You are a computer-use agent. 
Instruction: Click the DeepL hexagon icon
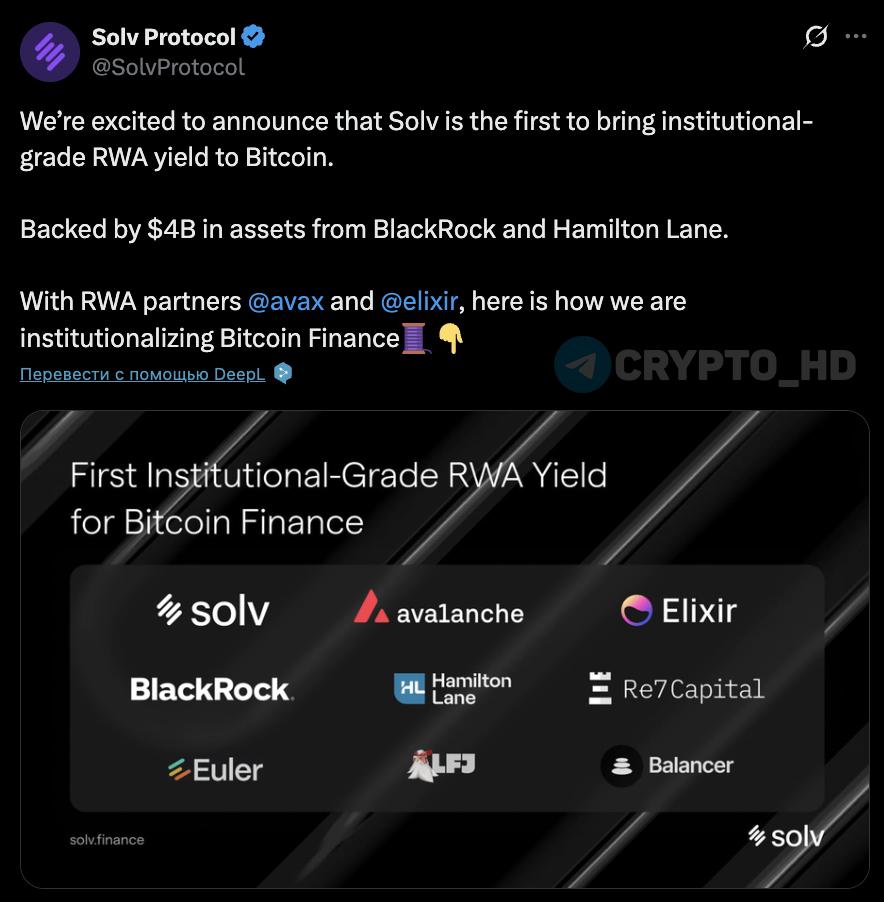[x=282, y=373]
